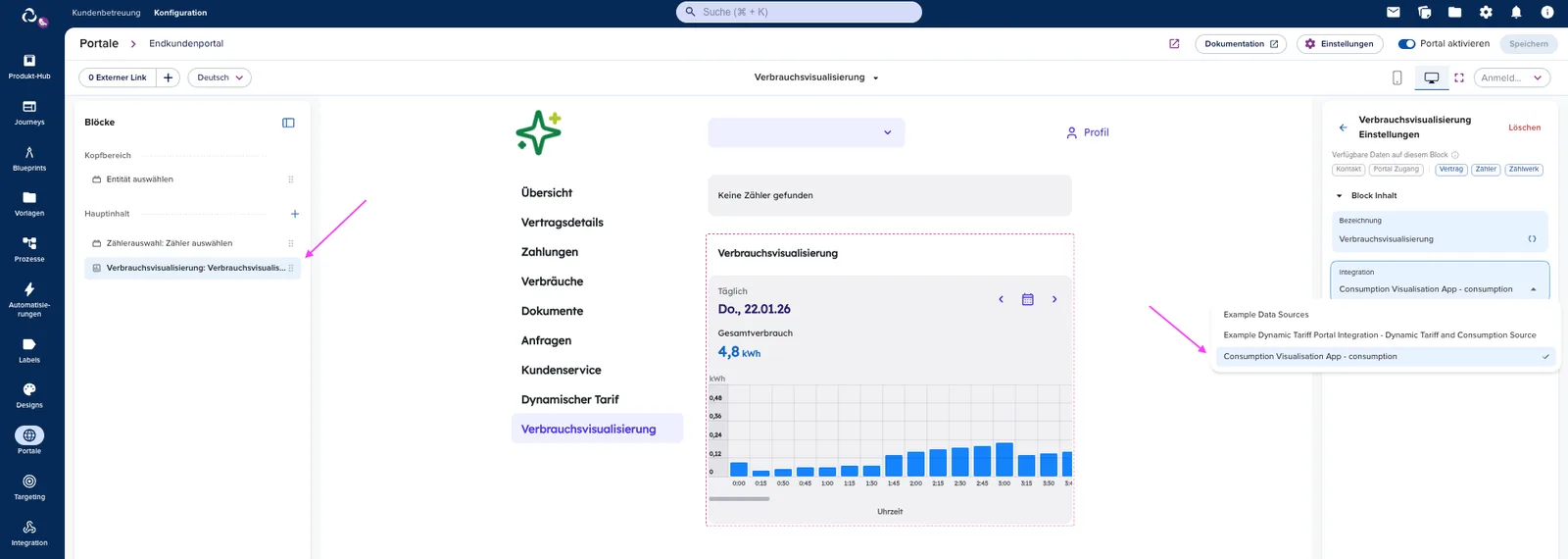Click the red Löschen link

click(x=1524, y=127)
